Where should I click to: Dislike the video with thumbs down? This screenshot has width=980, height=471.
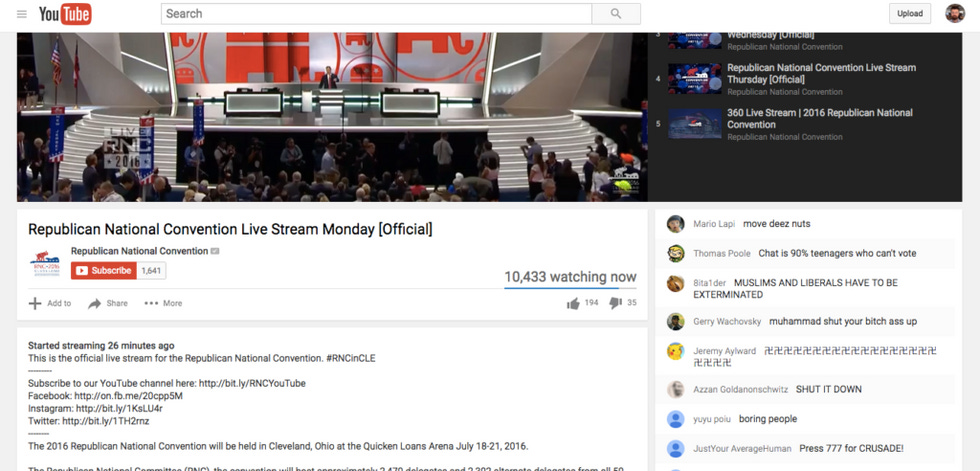(x=615, y=304)
